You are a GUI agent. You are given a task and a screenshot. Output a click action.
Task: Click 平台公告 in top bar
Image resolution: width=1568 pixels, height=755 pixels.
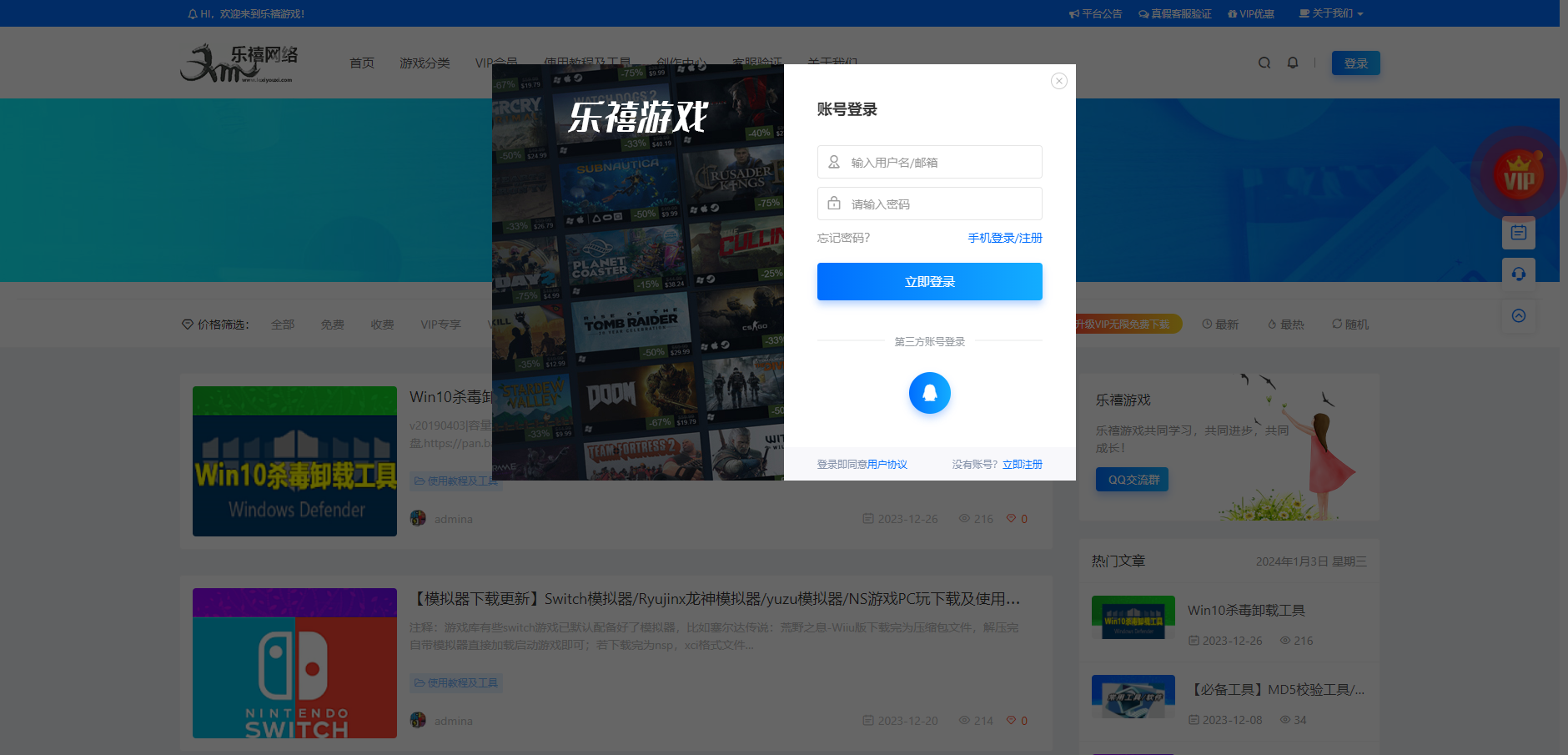(x=1095, y=13)
